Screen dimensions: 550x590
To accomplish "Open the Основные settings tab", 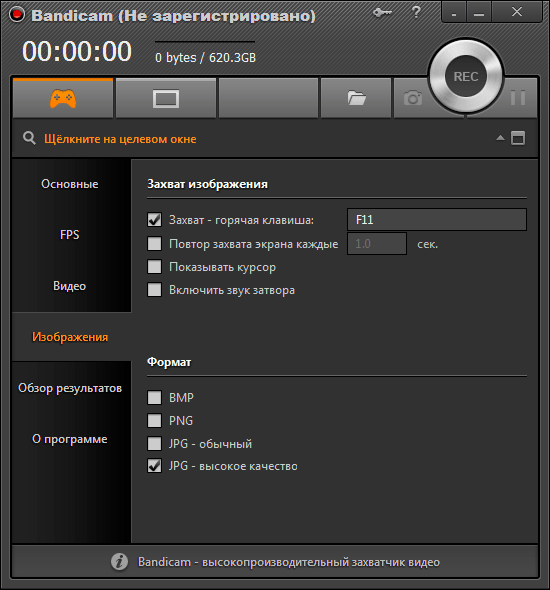I will click(x=70, y=184).
